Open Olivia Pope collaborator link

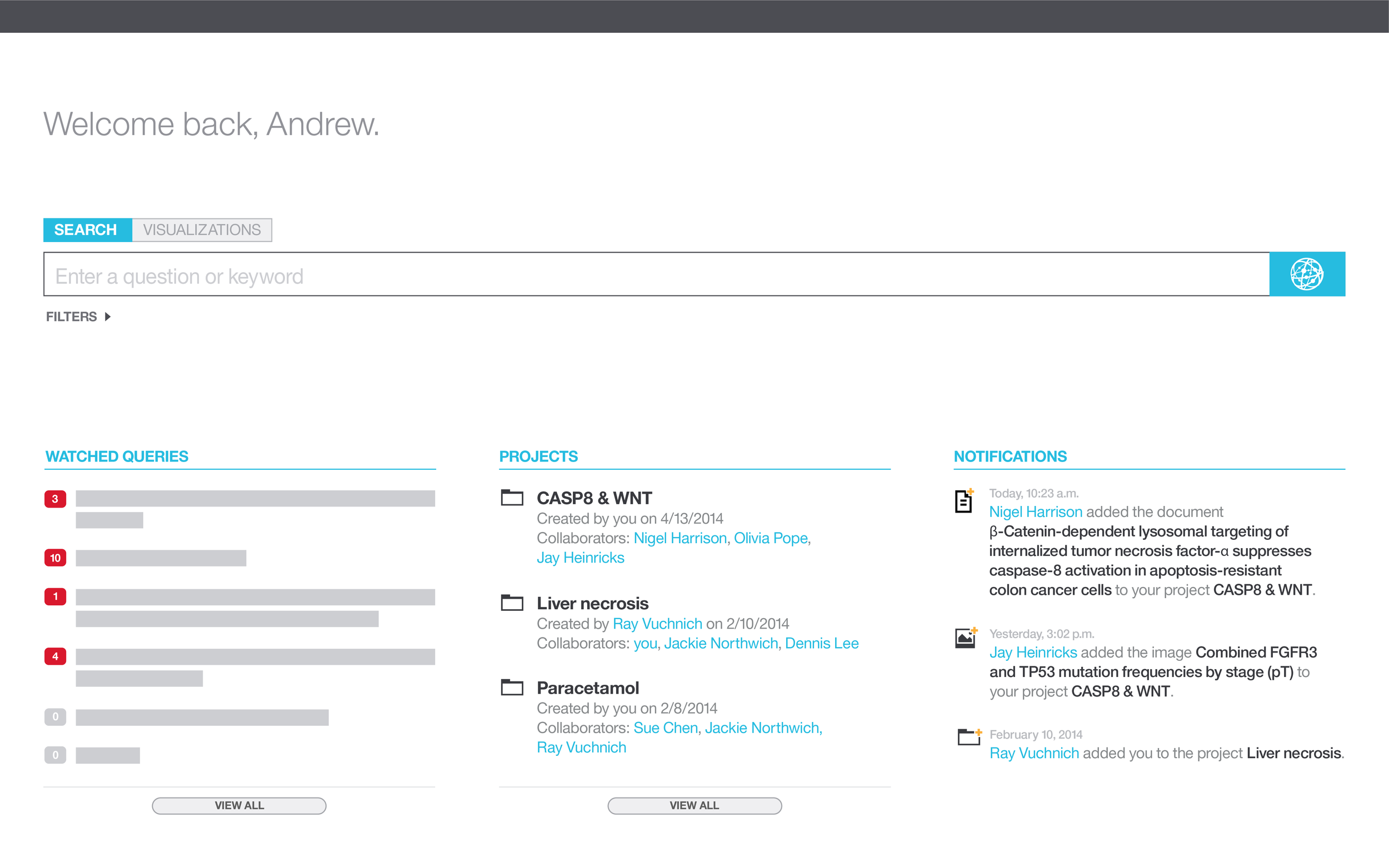coord(770,538)
